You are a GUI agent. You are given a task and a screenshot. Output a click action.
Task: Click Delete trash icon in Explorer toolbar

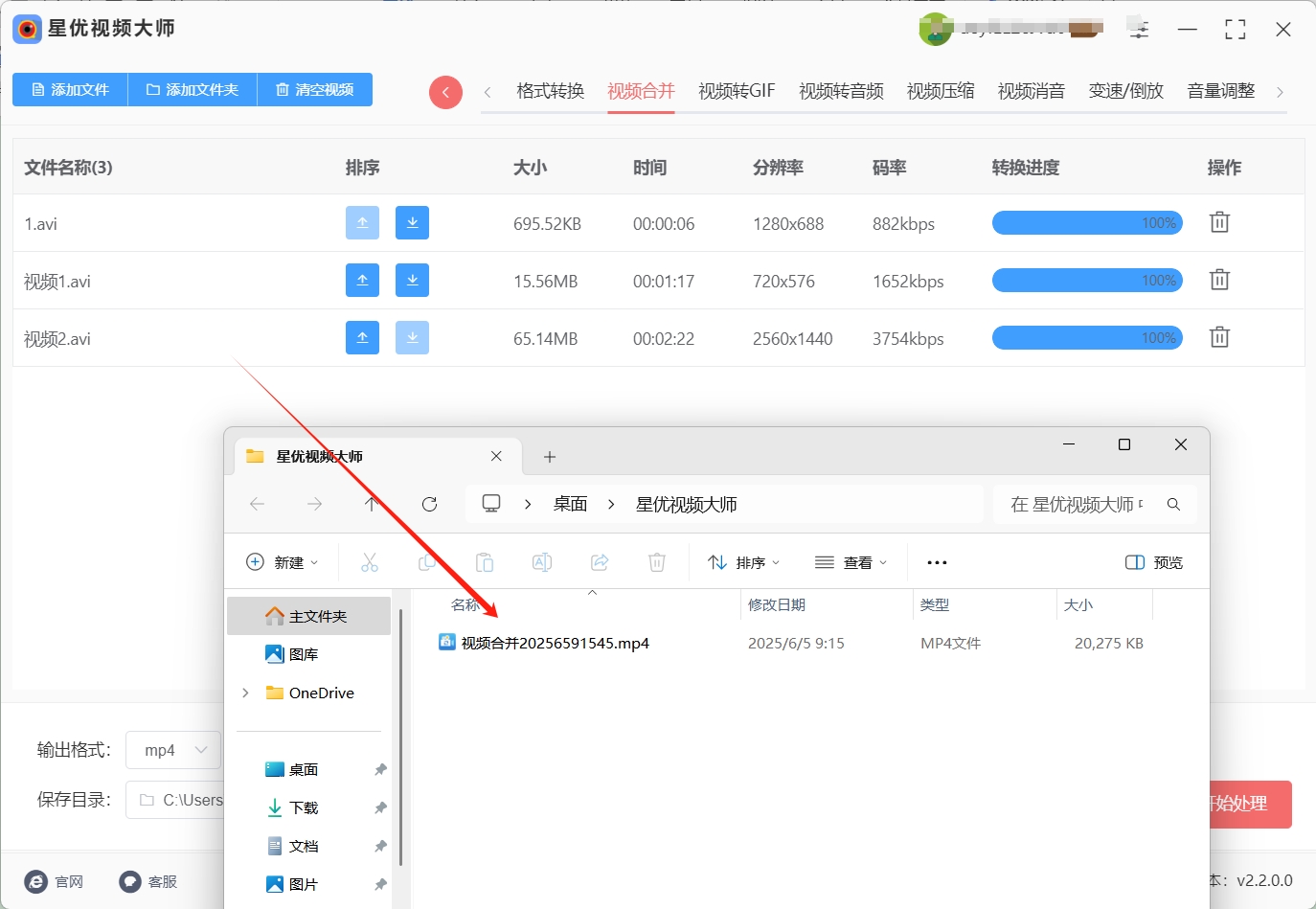point(657,562)
